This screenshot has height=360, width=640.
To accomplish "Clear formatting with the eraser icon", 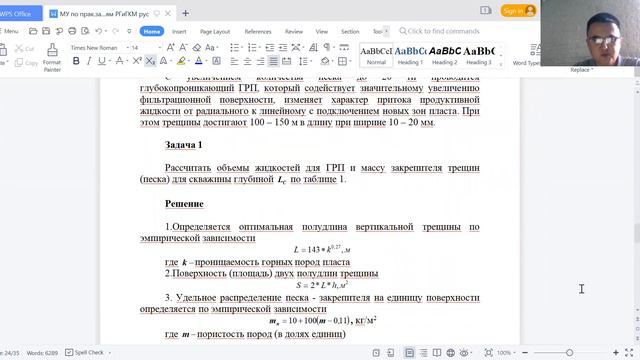I will pos(197,48).
